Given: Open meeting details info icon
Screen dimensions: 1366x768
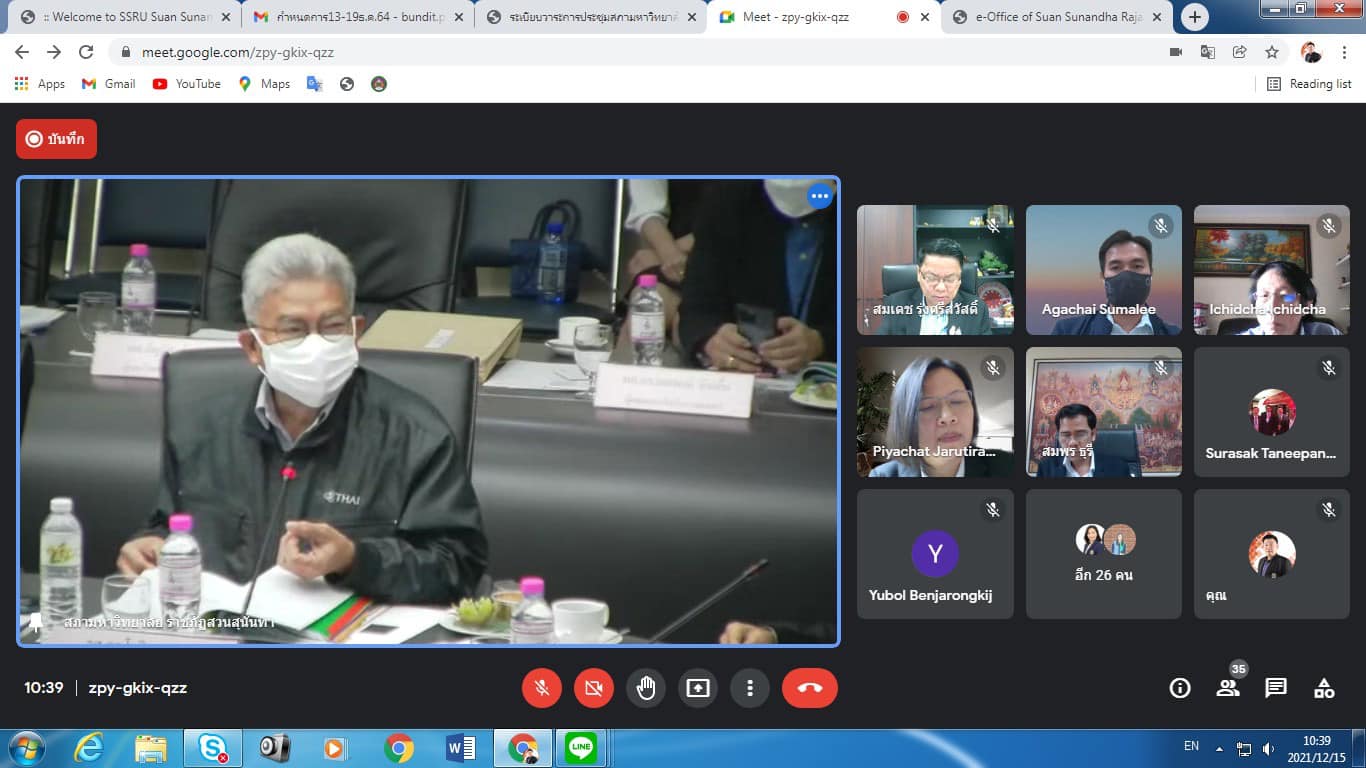Looking at the screenshot, I should pyautogui.click(x=1180, y=688).
